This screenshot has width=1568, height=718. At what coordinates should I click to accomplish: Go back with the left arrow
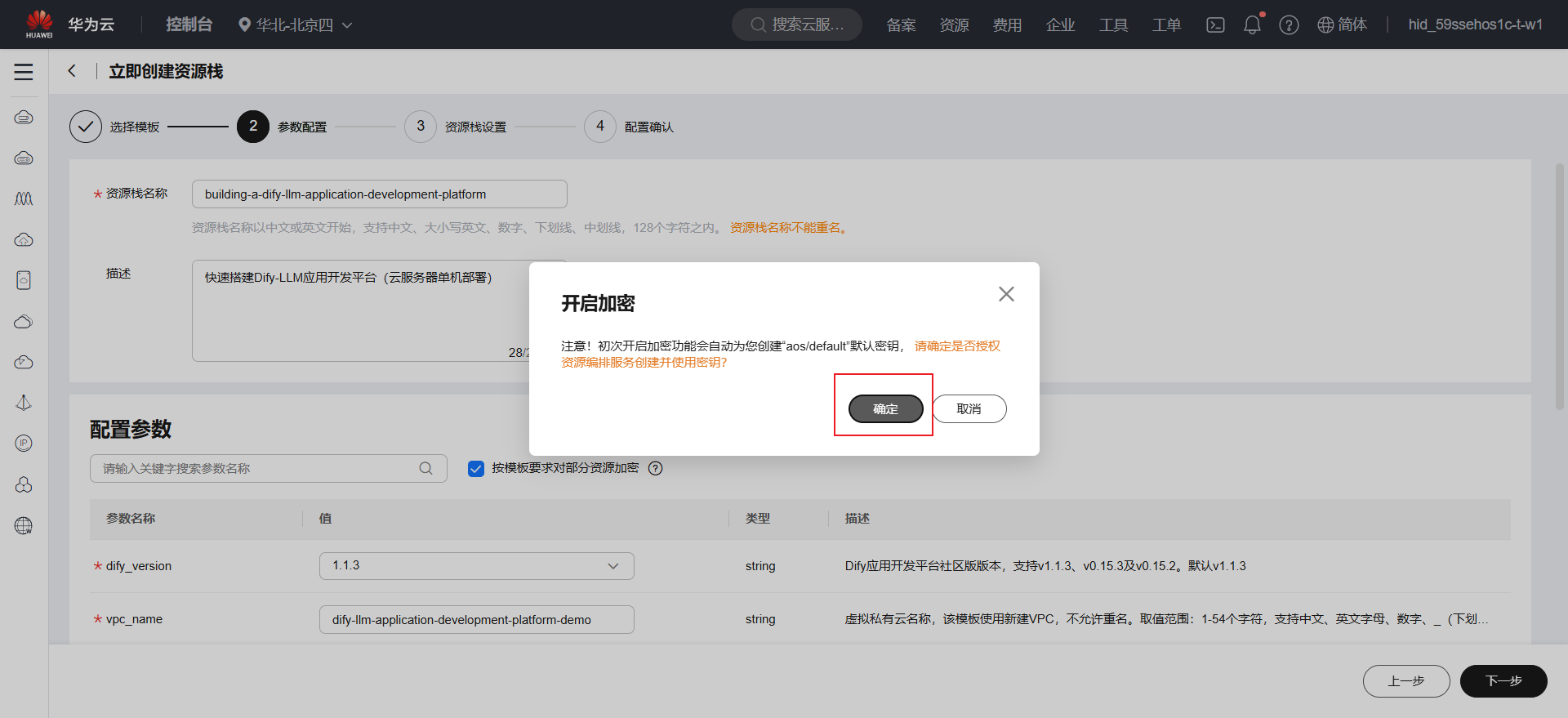pos(72,71)
